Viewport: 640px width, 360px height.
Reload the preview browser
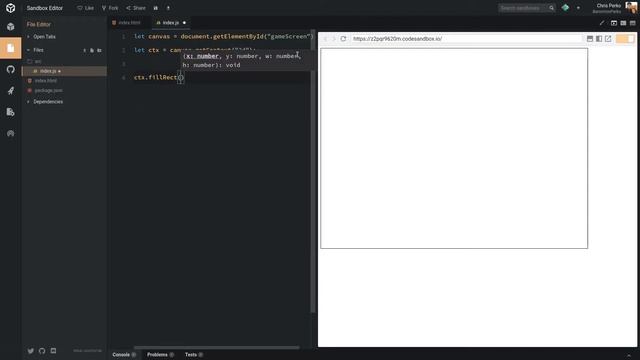click(343, 39)
